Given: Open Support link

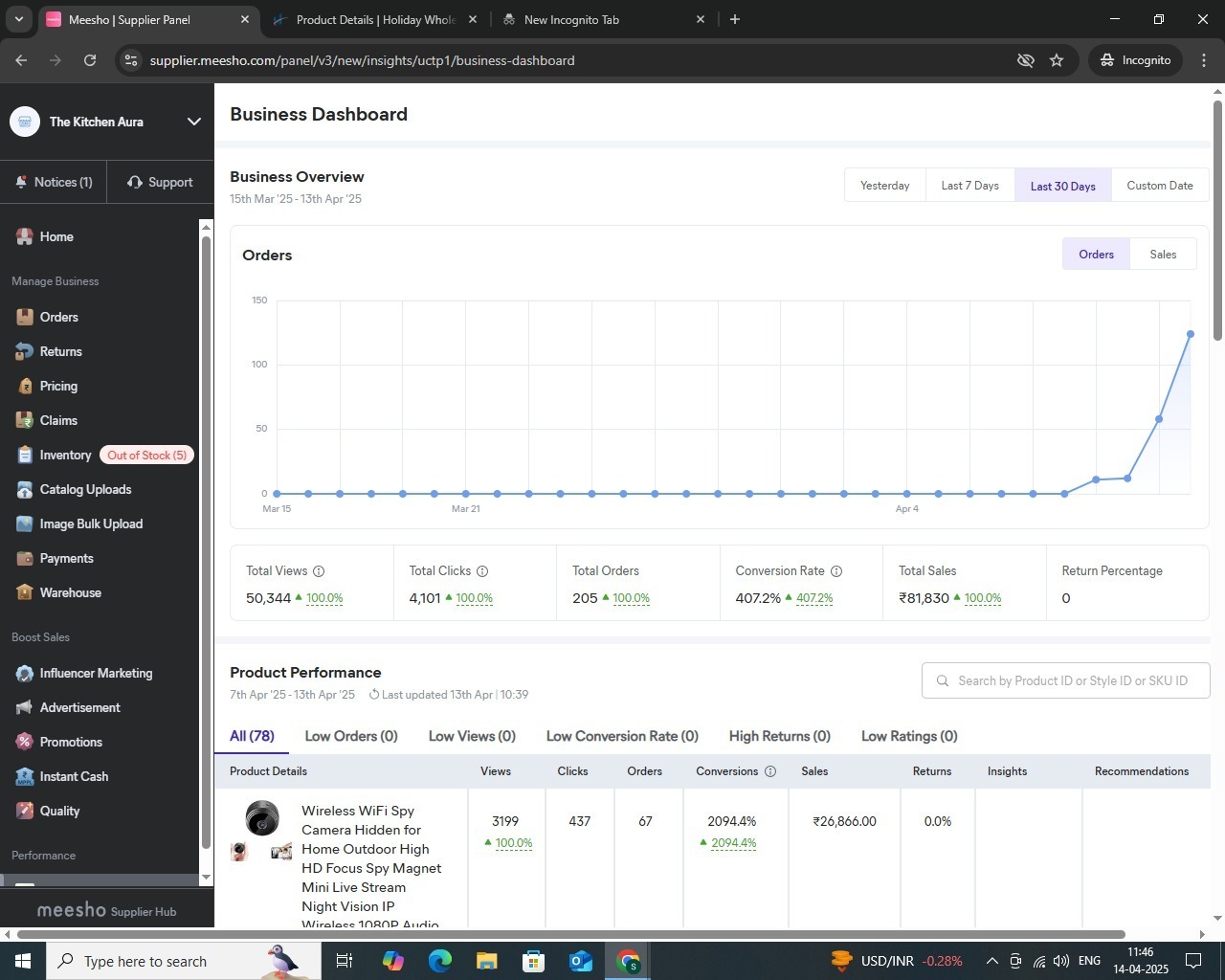Looking at the screenshot, I should [x=160, y=182].
